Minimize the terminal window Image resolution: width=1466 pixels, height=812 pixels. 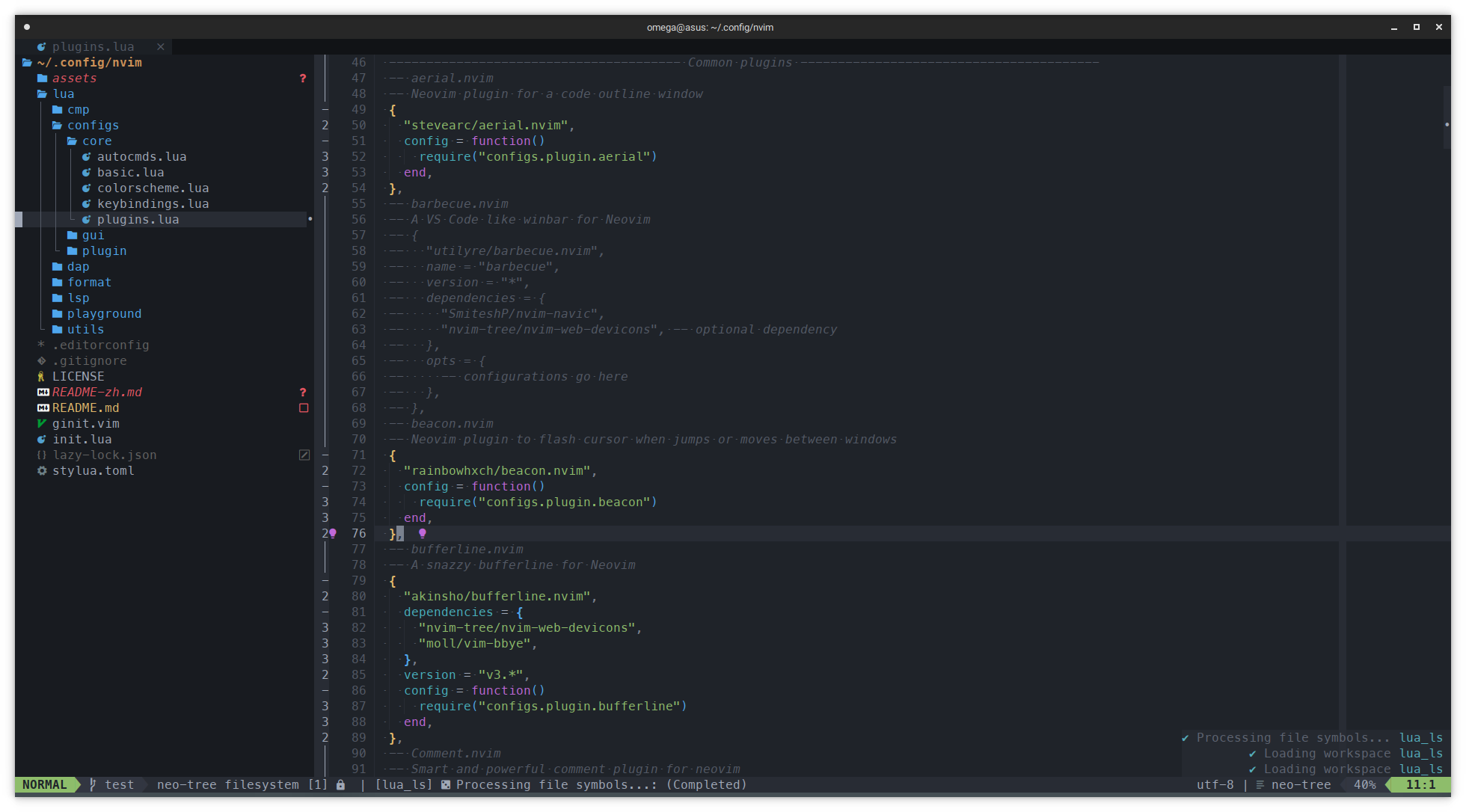tap(1394, 28)
